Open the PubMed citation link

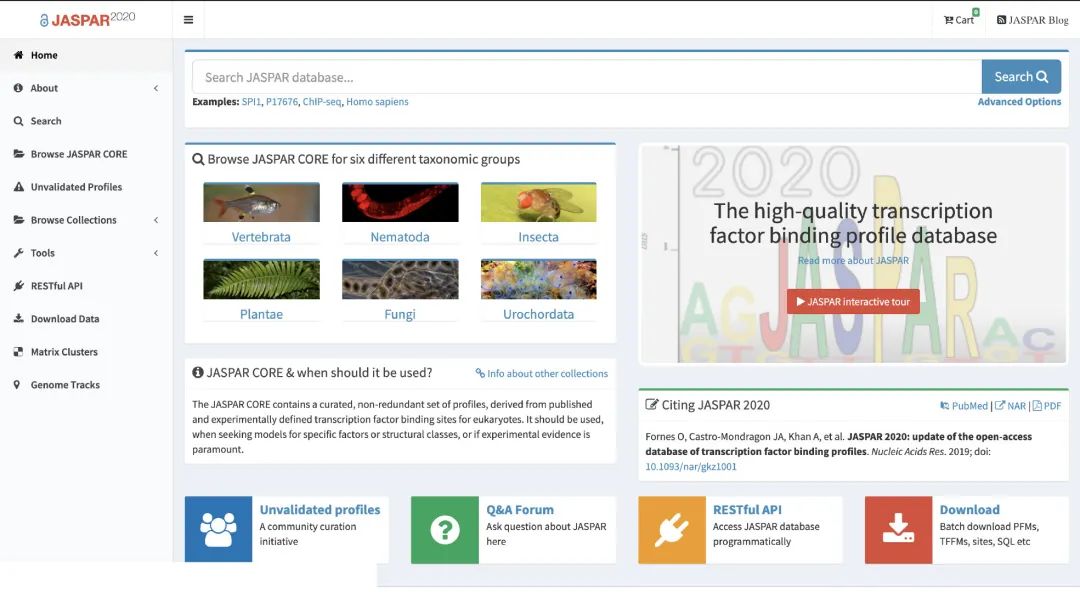[x=964, y=406]
